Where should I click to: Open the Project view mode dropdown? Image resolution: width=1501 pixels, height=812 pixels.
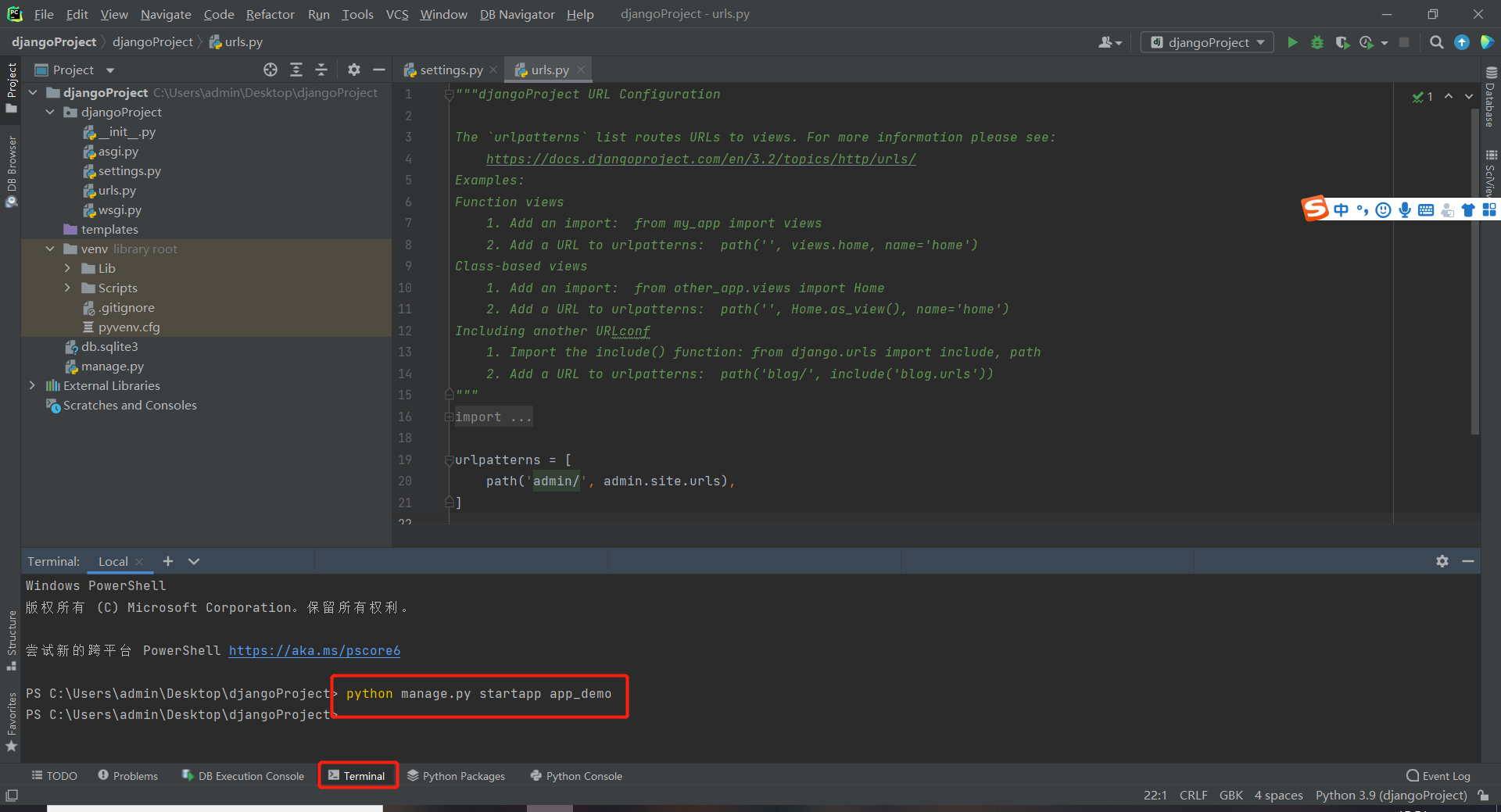(x=110, y=70)
